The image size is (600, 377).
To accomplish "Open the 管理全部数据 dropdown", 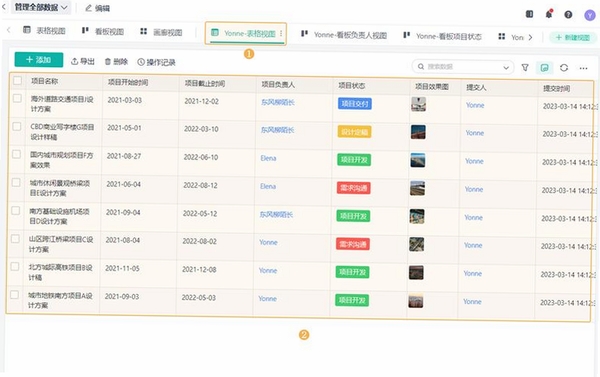I will point(41,7).
